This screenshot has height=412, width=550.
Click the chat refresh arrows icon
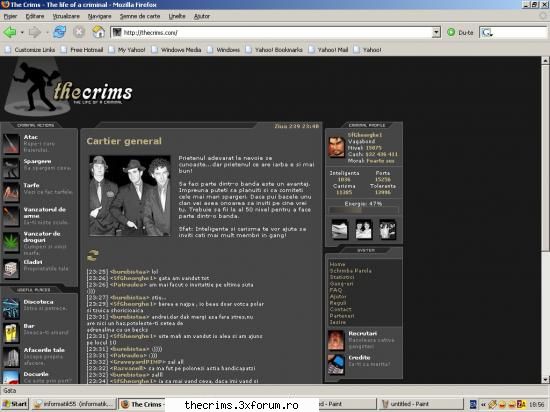pyautogui.click(x=93, y=255)
